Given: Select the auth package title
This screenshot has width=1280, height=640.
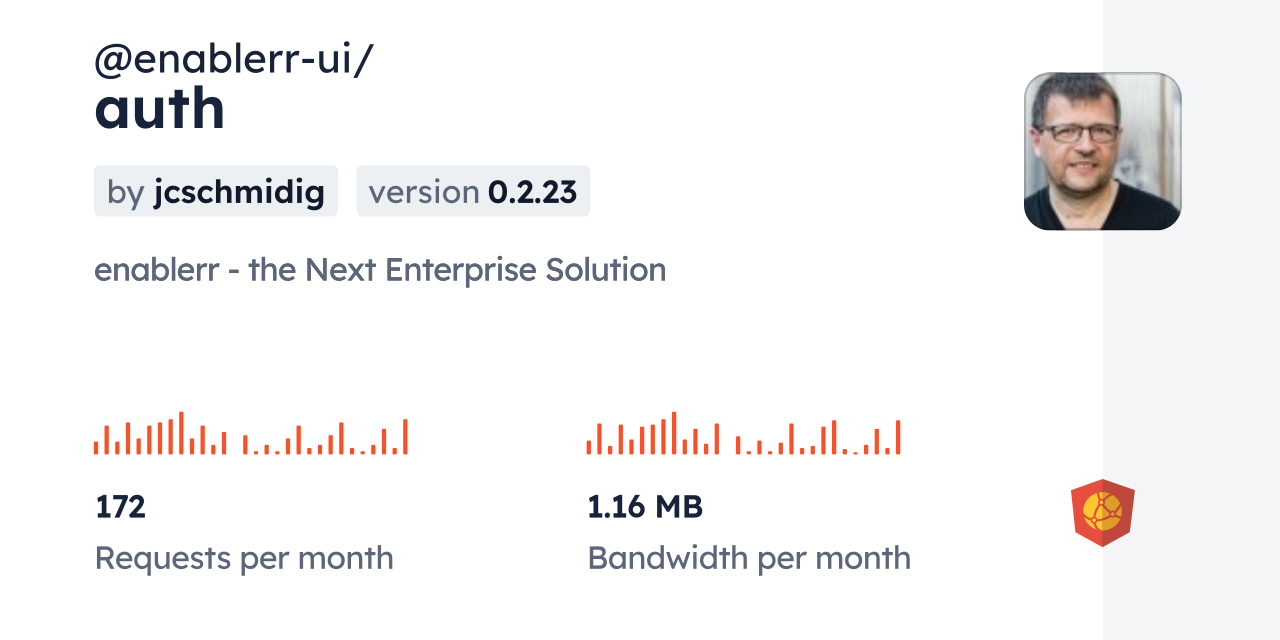Looking at the screenshot, I should point(160,109).
